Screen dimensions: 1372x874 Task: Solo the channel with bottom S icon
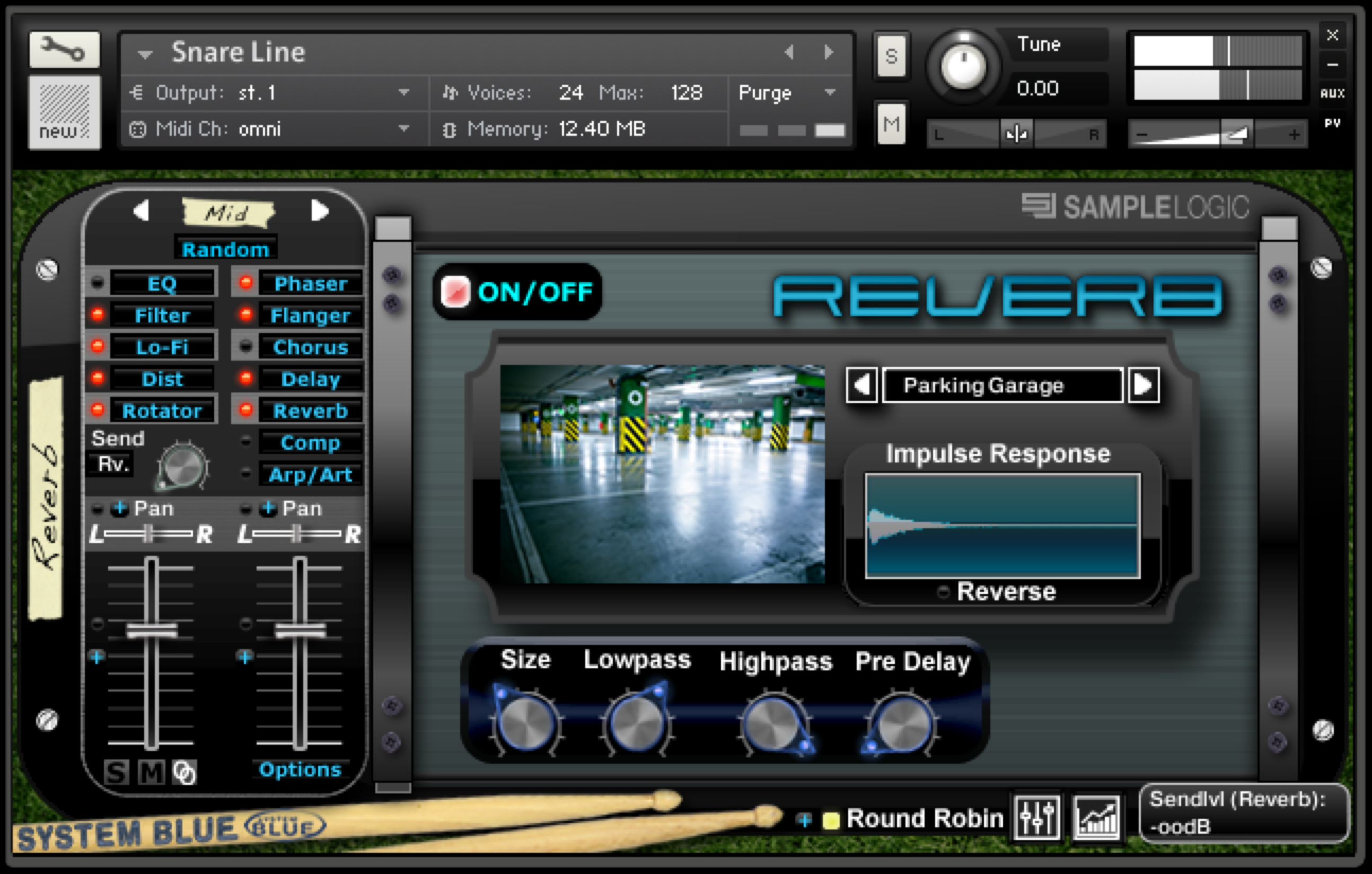coord(117,773)
